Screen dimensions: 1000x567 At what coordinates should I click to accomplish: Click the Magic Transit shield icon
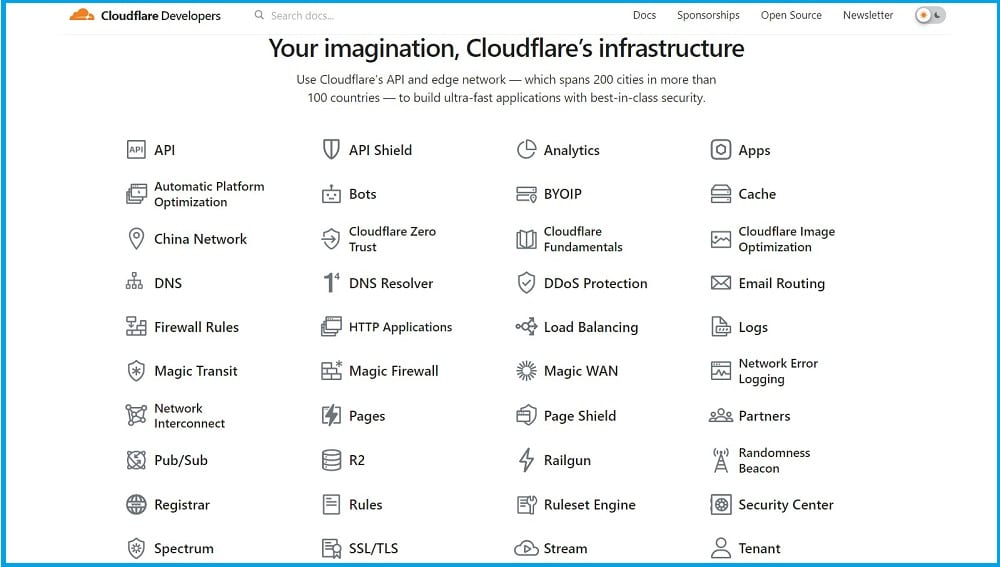tap(136, 371)
